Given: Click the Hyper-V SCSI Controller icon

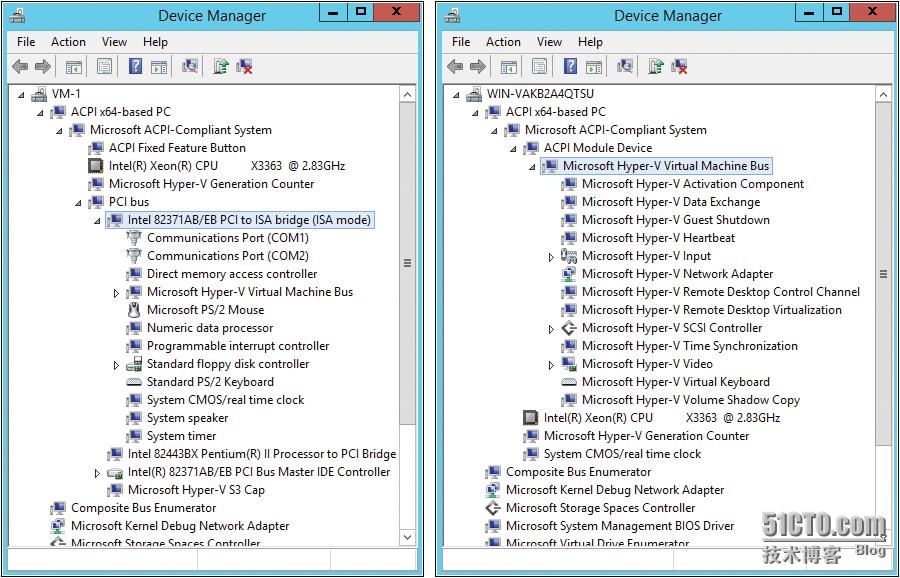Looking at the screenshot, I should pos(568,328).
